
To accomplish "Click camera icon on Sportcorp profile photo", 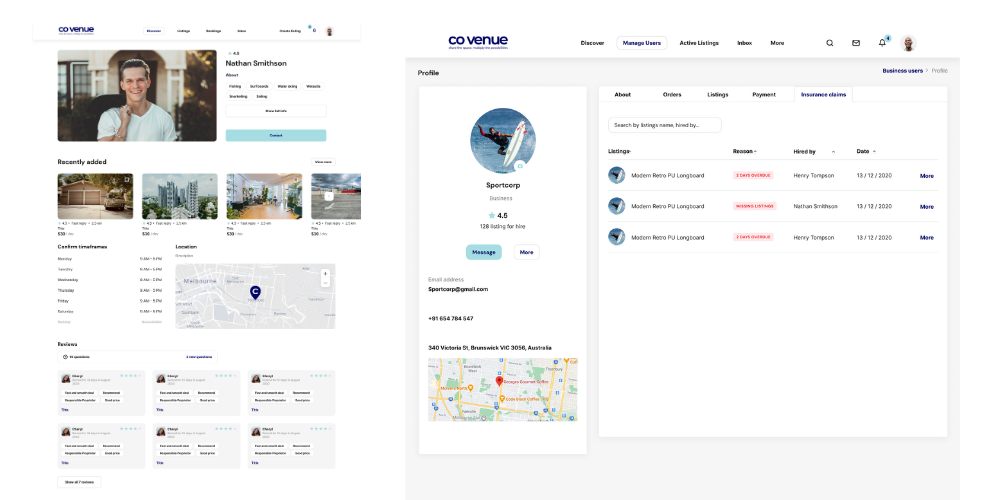I will 520,166.
